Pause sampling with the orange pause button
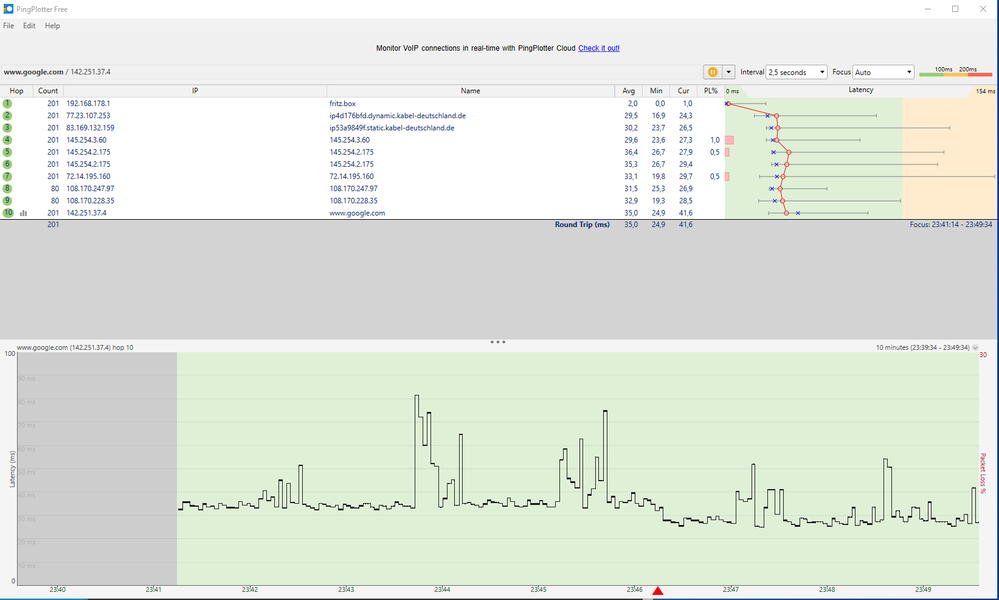Screen dimensions: 999x600 (714, 72)
